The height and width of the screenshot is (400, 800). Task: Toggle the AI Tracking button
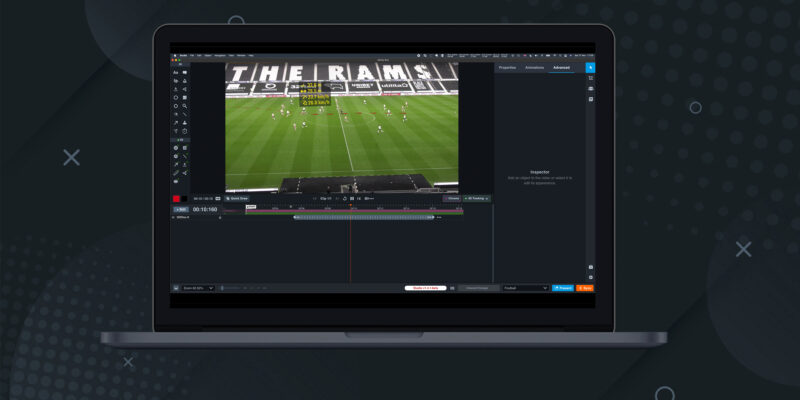click(x=477, y=198)
